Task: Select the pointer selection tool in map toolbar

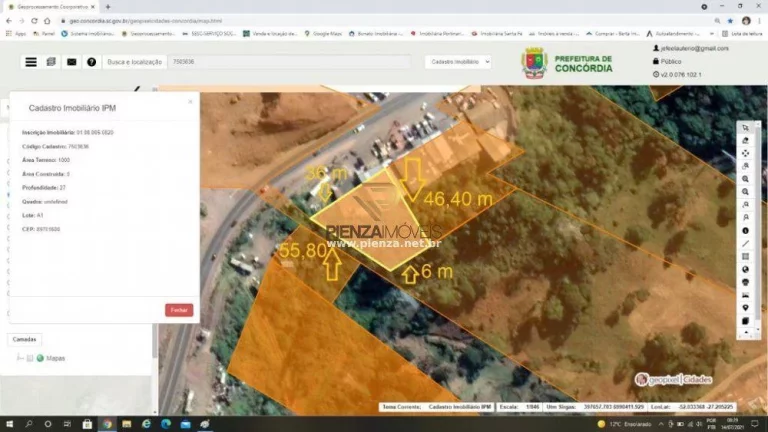Action: coord(745,128)
